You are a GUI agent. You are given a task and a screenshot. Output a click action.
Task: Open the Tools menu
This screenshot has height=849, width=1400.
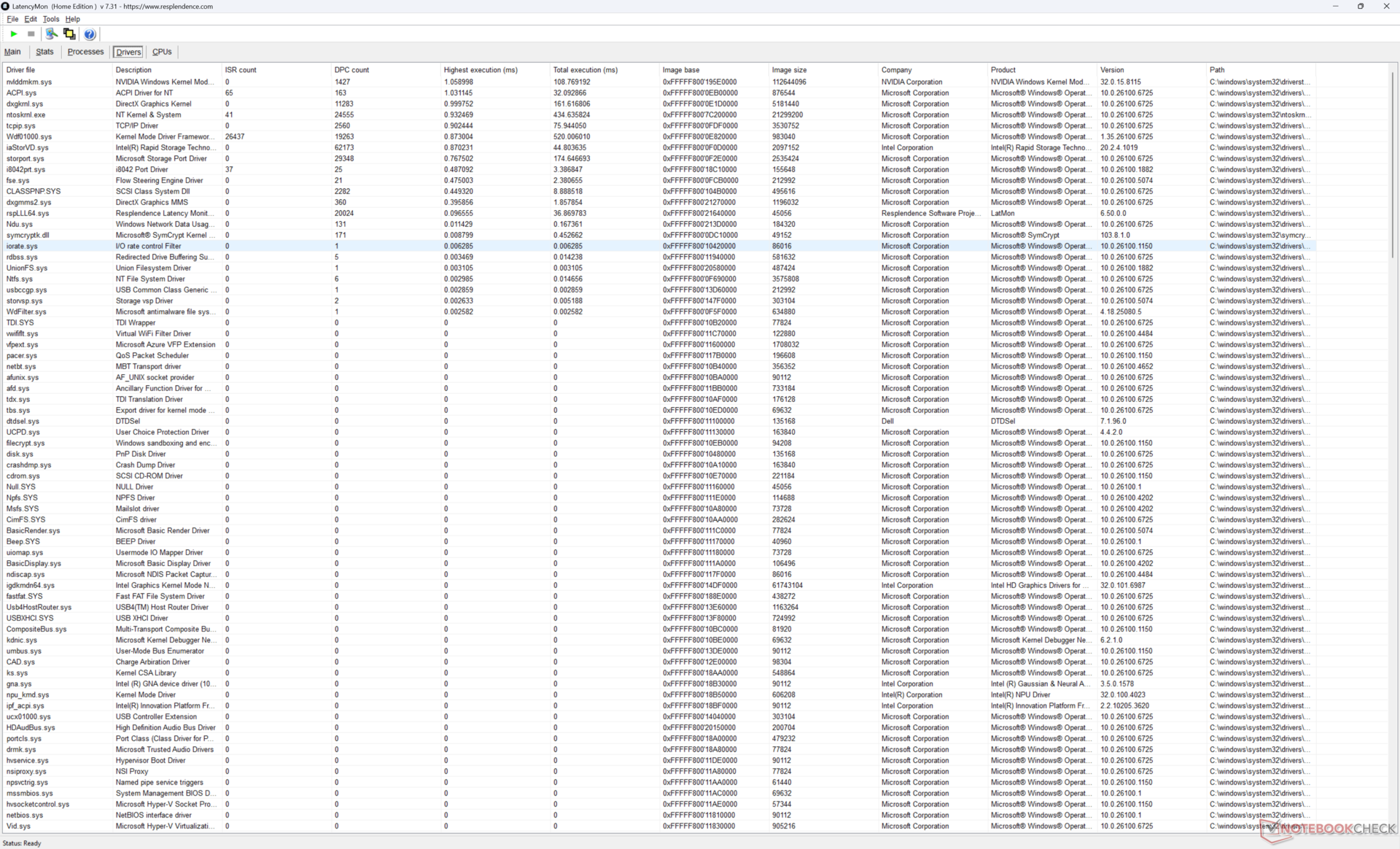pos(51,19)
